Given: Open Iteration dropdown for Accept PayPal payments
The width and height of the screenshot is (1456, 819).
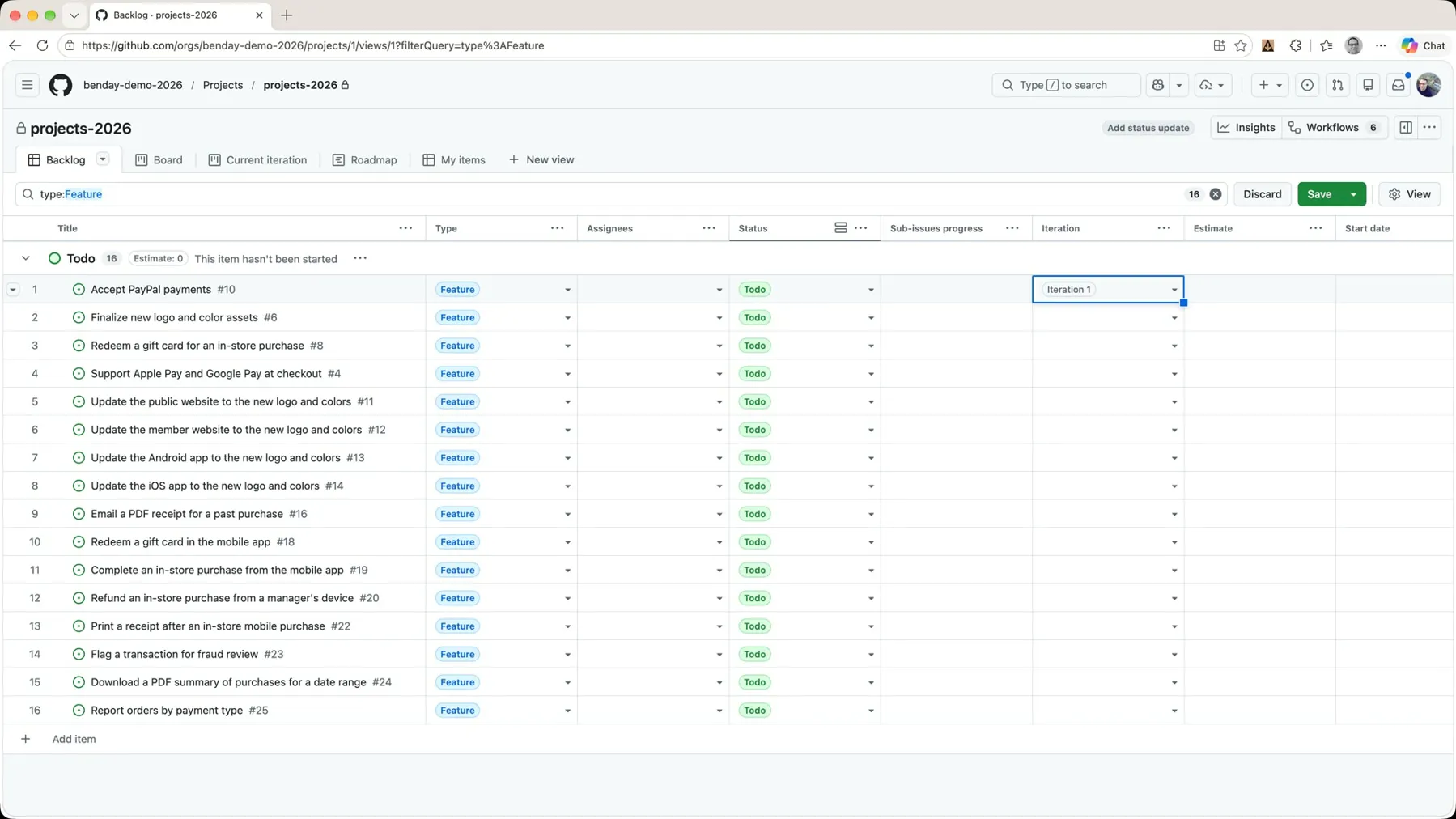Looking at the screenshot, I should [1174, 290].
